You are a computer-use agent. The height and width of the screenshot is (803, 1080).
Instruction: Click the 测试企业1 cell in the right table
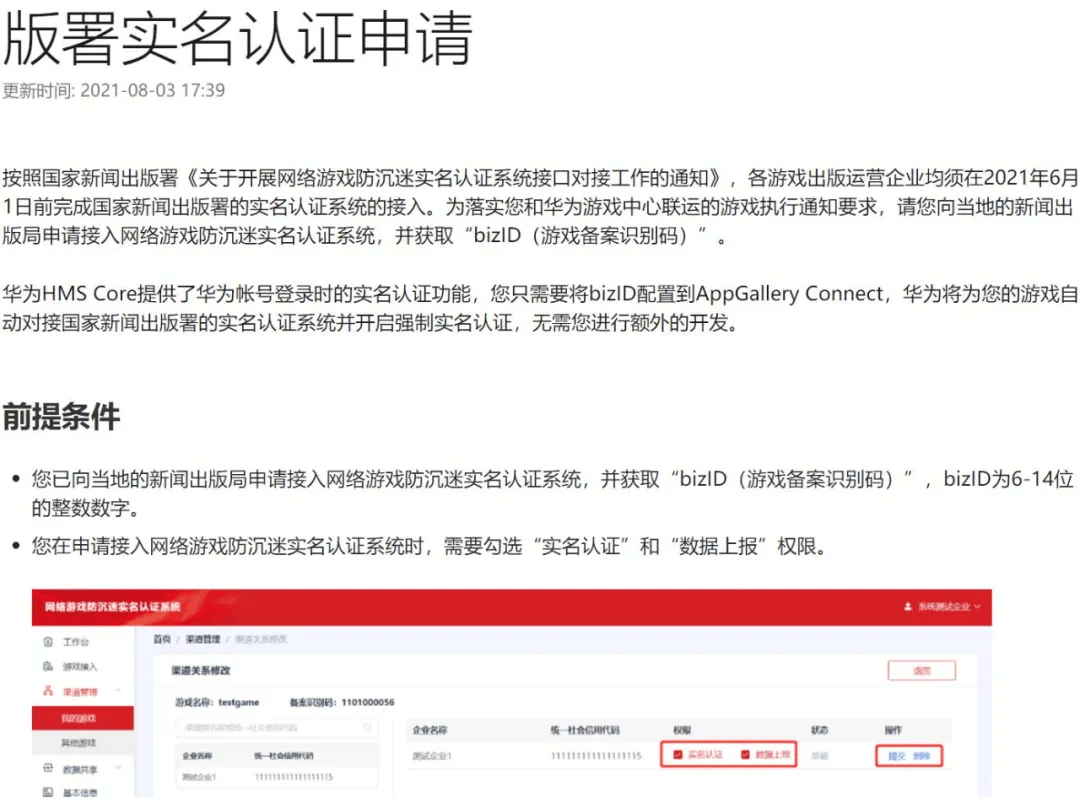coord(432,755)
